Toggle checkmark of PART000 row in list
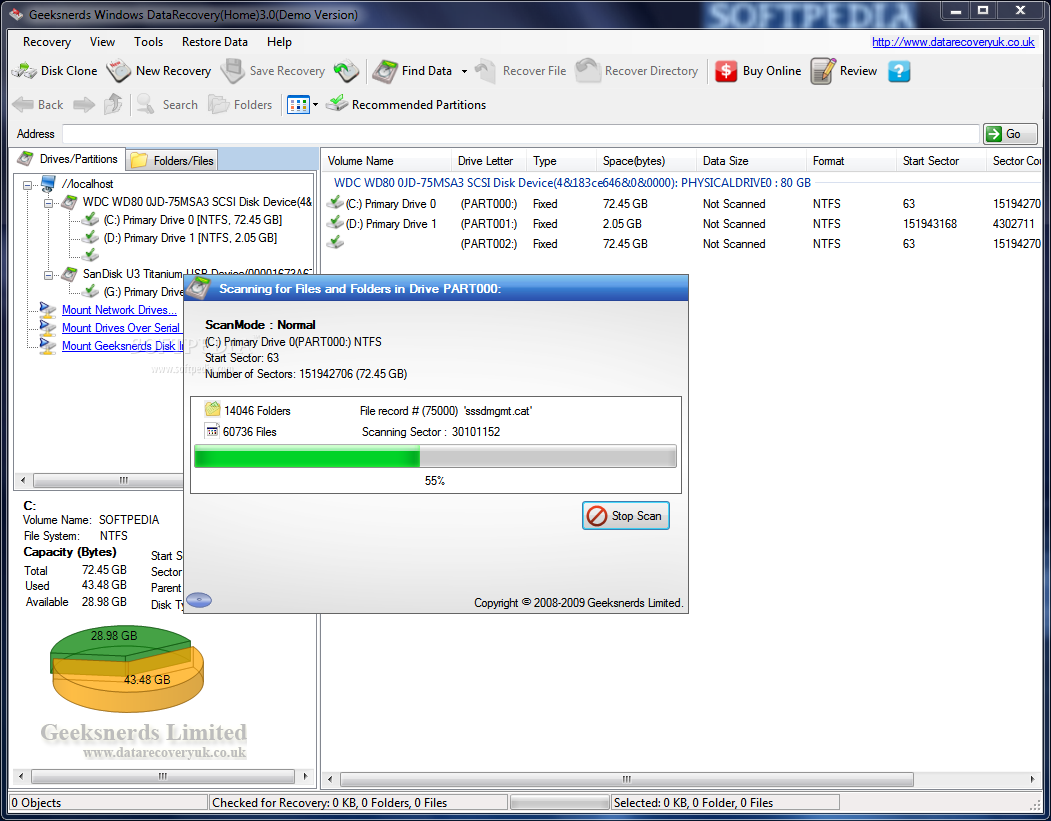Image resolution: width=1051 pixels, height=821 pixels. (x=334, y=202)
